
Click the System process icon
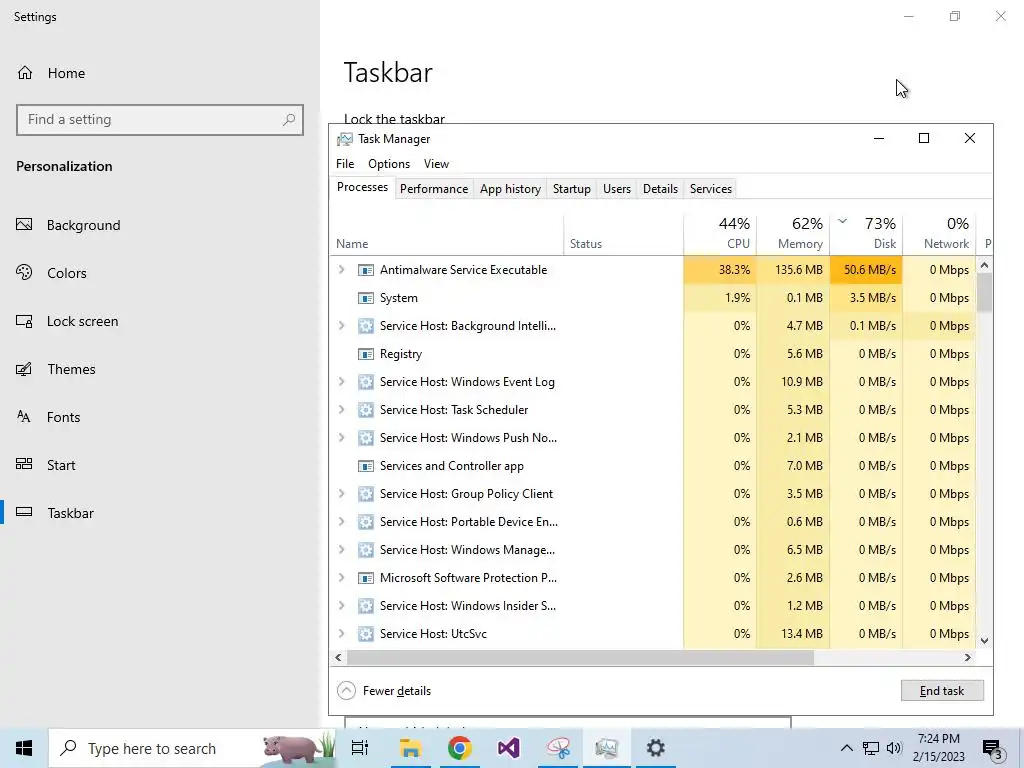[366, 298]
